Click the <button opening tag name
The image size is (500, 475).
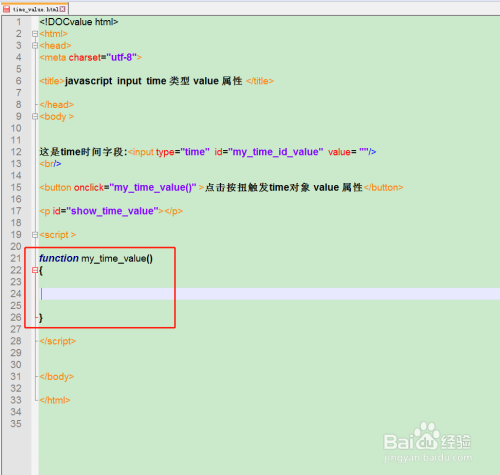(55, 187)
